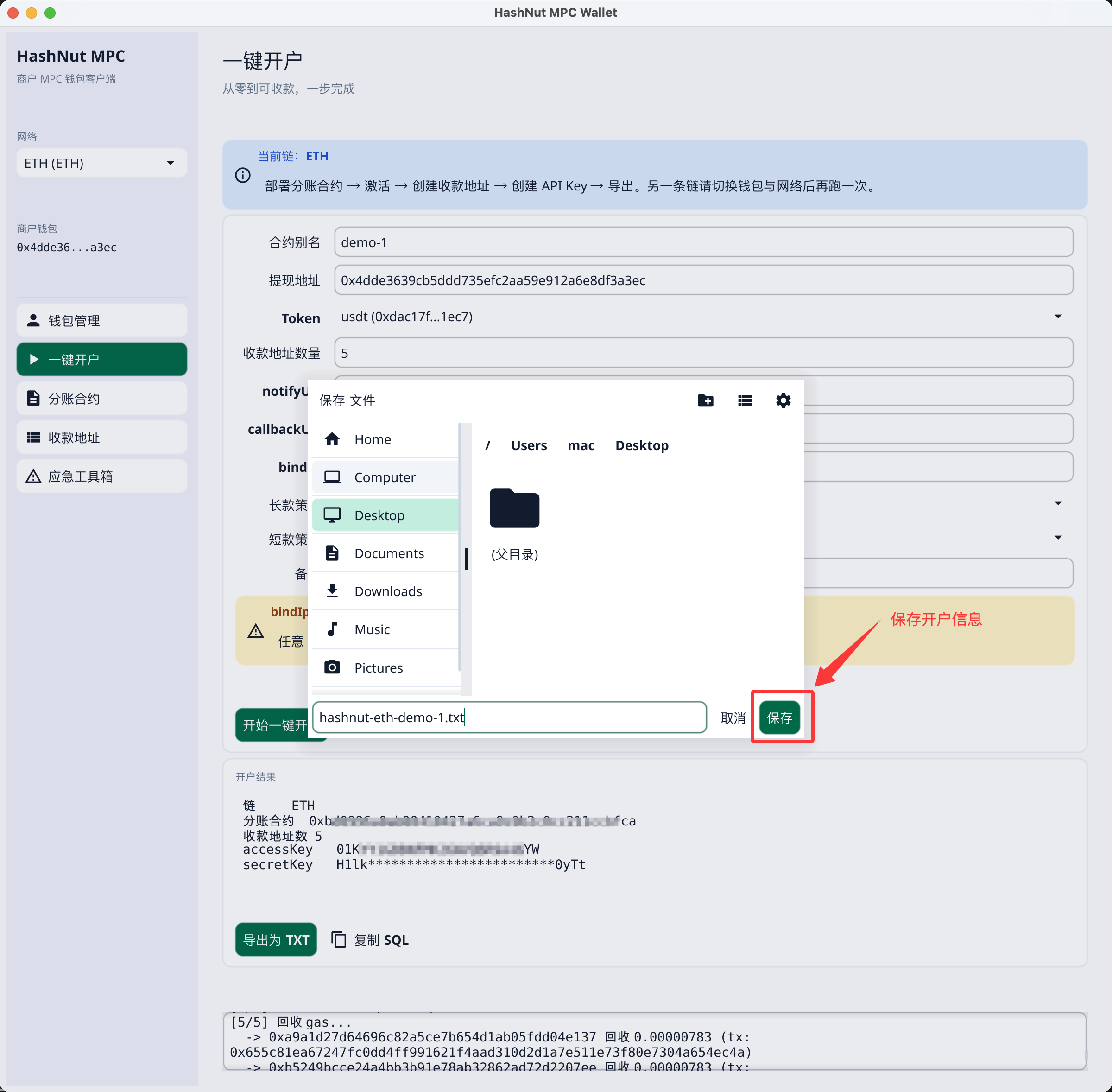The image size is (1112, 1092).
Task: Go to mac path breadcrumb
Action: [581, 445]
